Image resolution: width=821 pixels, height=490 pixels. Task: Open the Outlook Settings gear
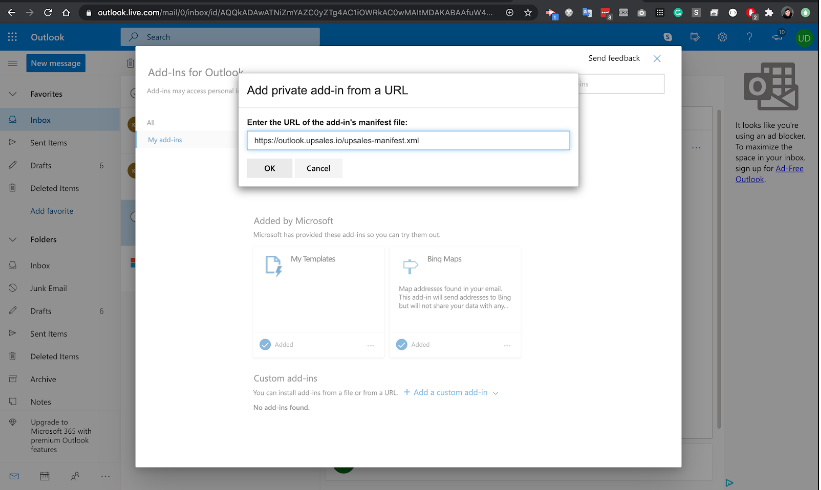(x=722, y=37)
